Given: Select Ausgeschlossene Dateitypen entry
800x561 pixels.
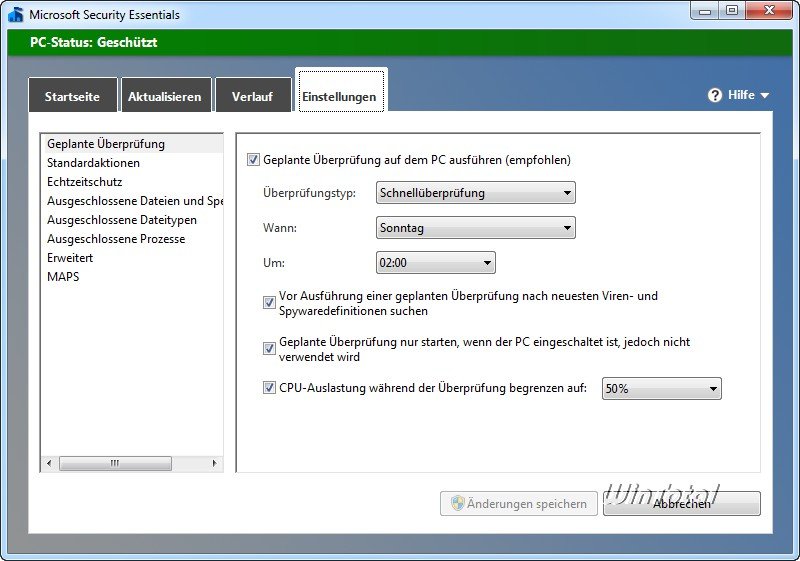Looking at the screenshot, I should (x=132, y=220).
